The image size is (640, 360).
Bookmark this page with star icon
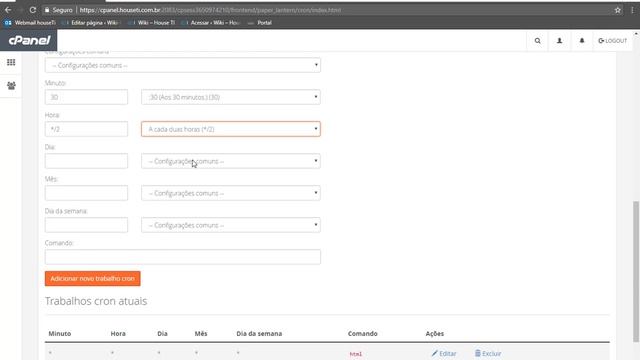tap(618, 10)
